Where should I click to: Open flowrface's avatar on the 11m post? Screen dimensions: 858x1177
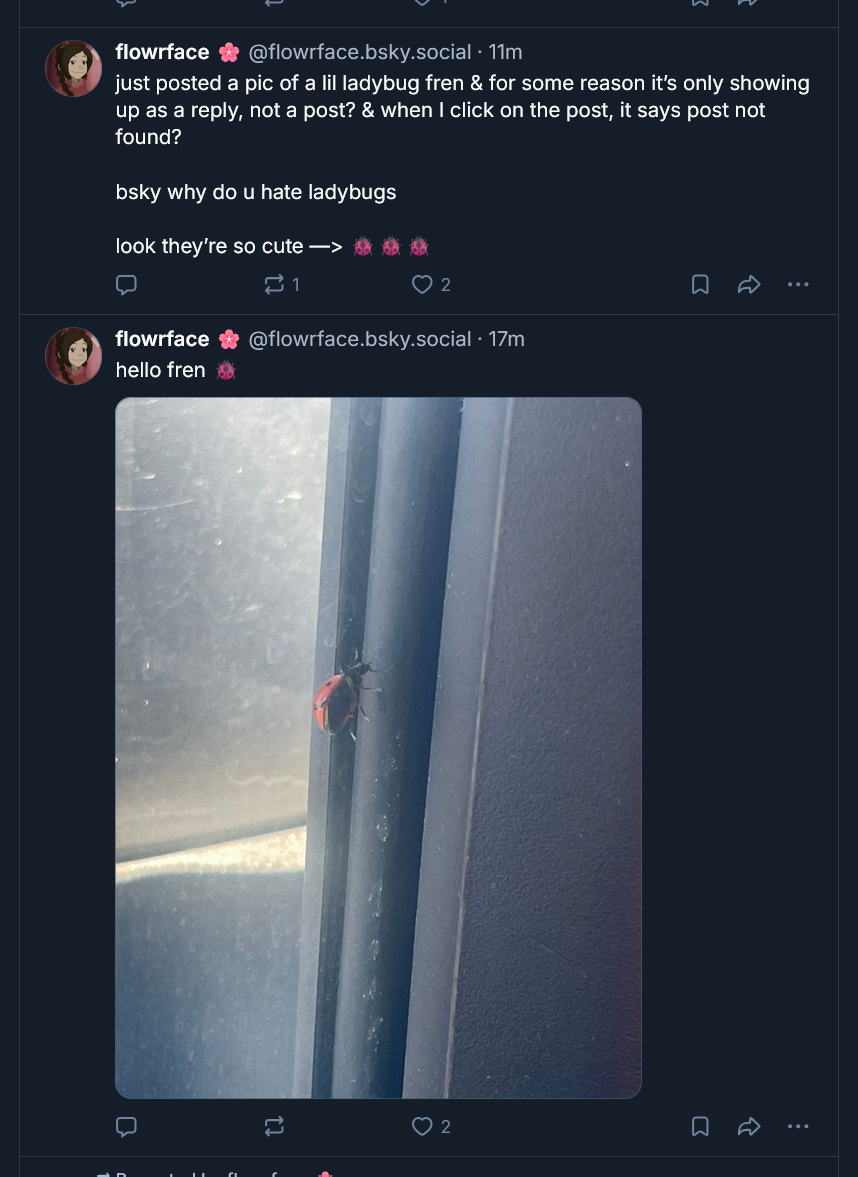[73, 69]
